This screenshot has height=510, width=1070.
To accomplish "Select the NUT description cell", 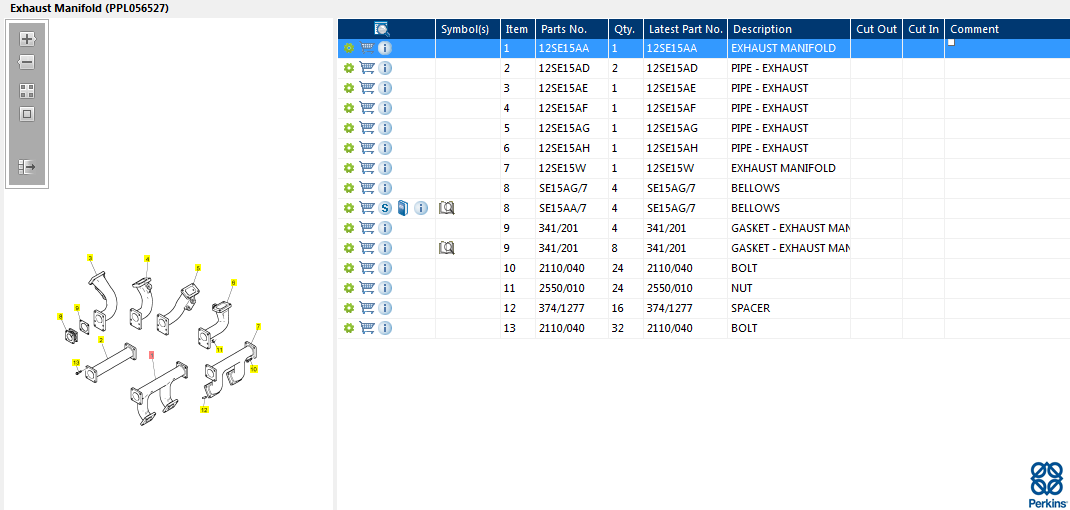I will click(789, 288).
